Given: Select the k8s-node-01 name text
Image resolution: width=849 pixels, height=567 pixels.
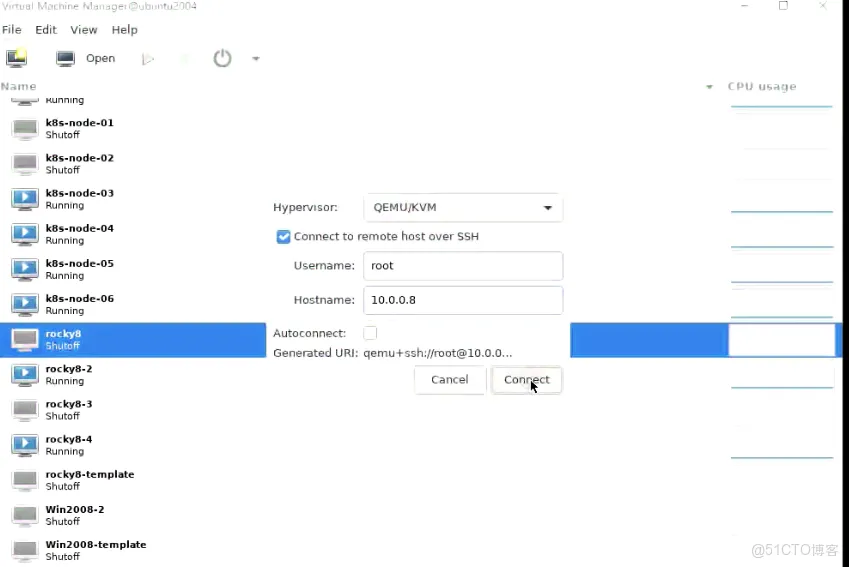Looking at the screenshot, I should click(x=80, y=123).
